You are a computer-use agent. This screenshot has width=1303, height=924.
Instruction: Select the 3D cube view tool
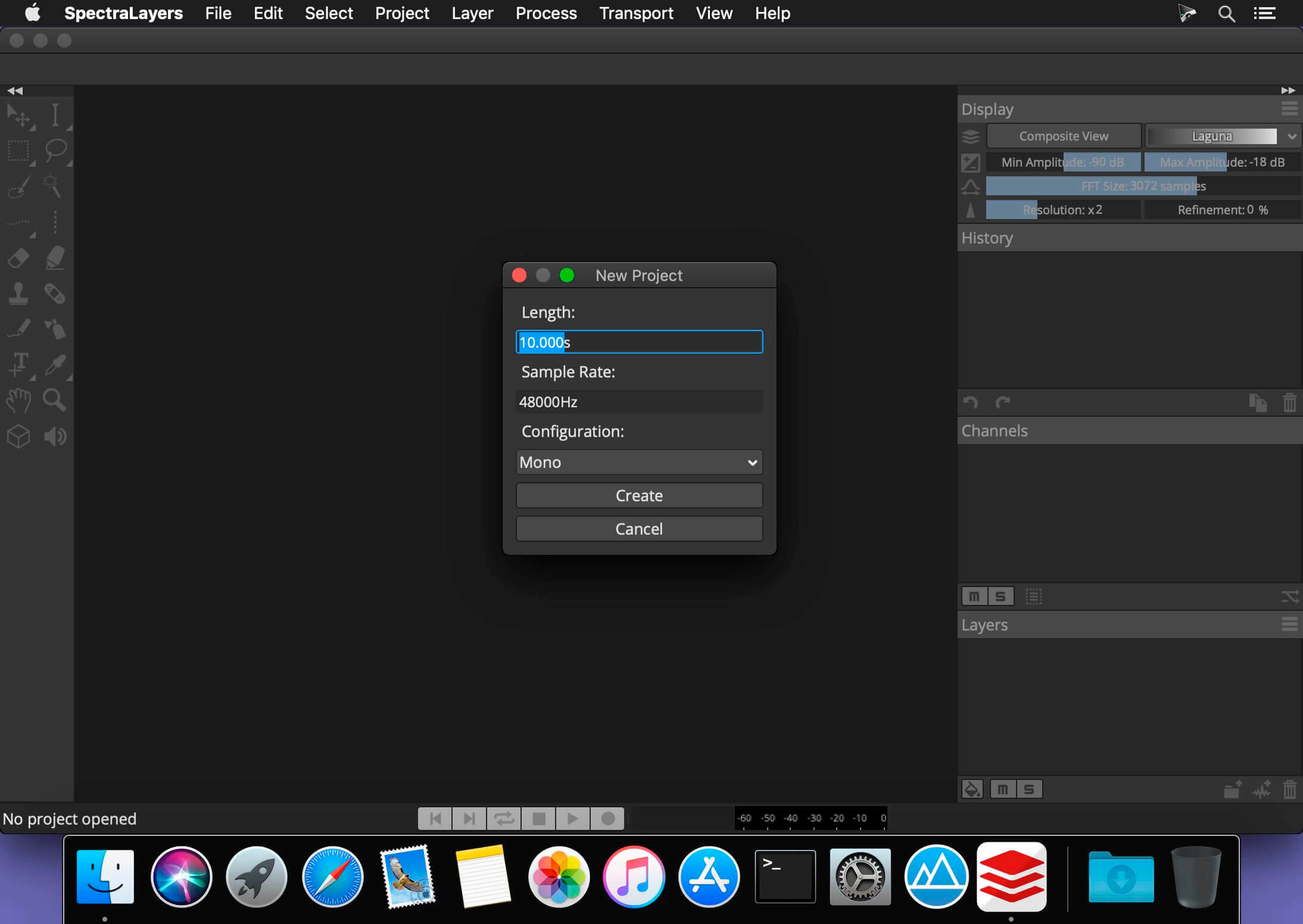pos(18,436)
